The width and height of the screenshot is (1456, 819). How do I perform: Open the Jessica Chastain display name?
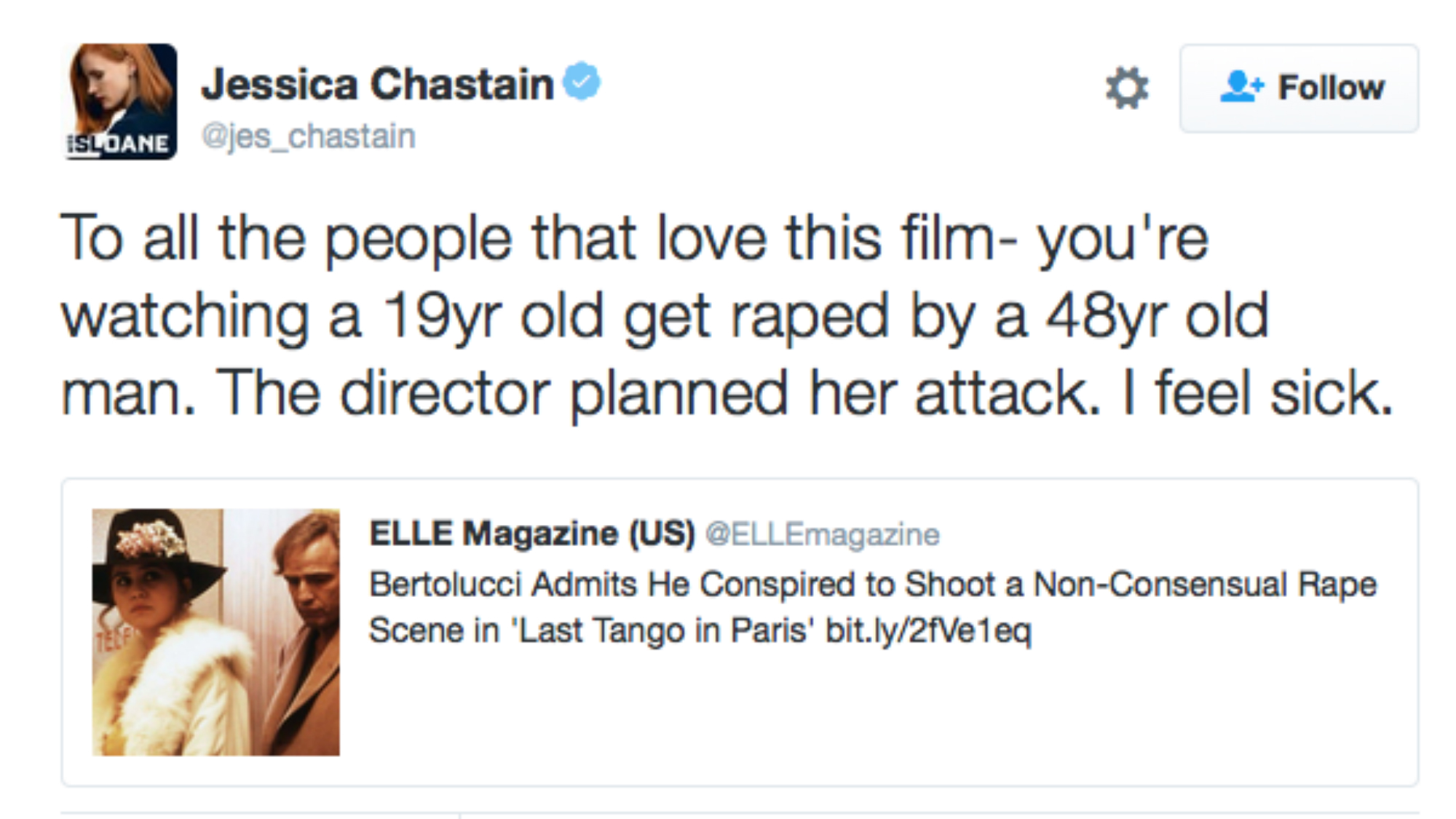click(x=378, y=84)
